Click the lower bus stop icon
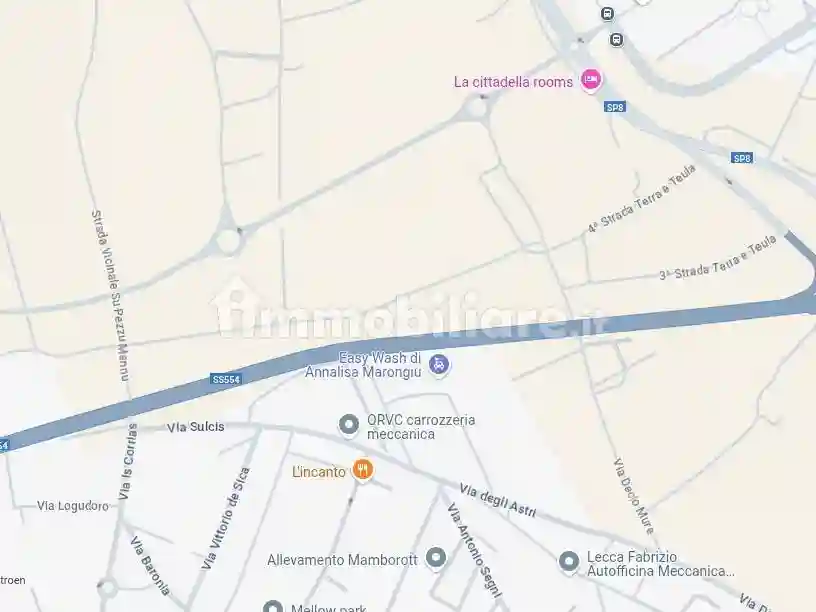 617,39
